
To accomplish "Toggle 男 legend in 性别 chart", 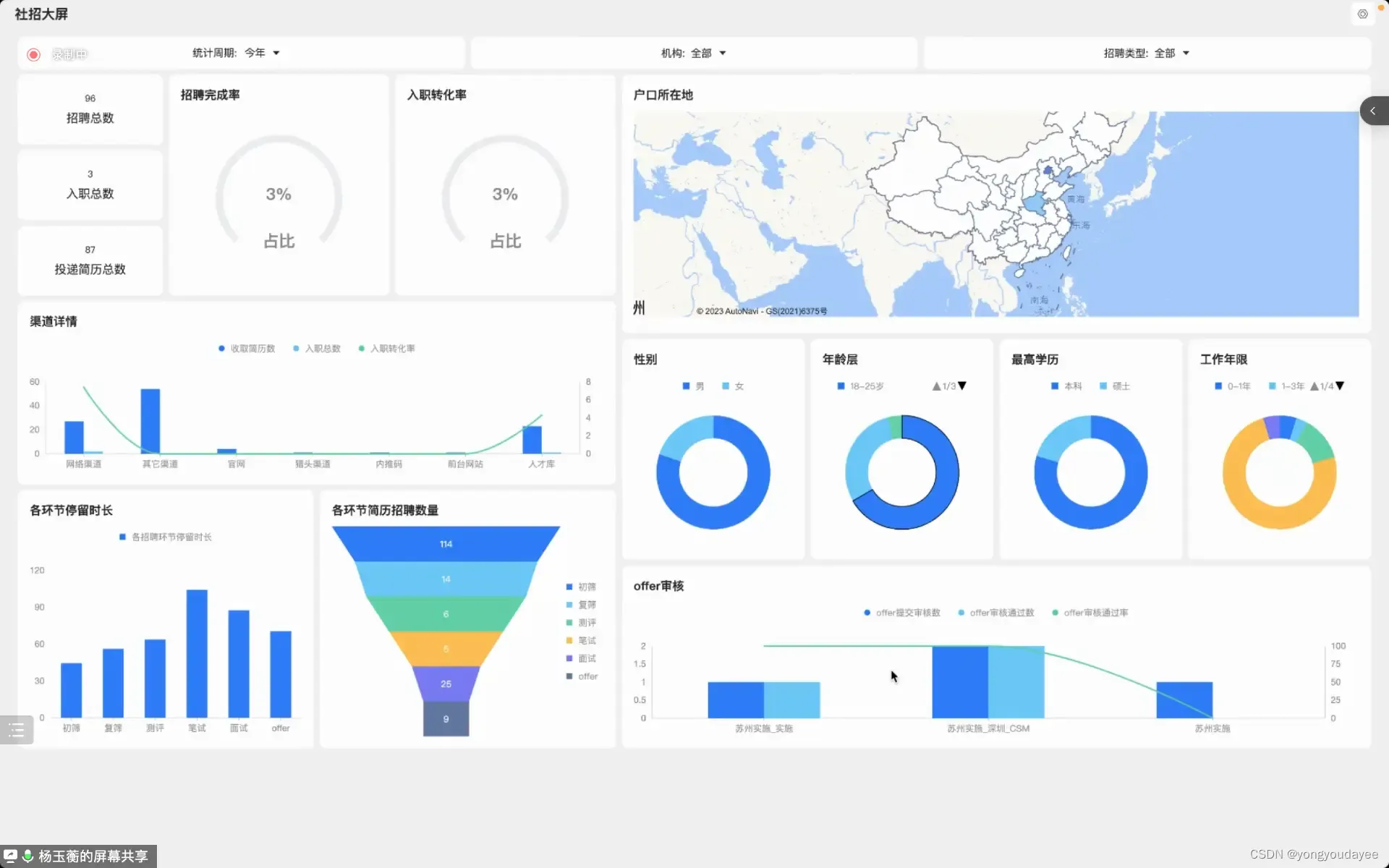I will click(693, 386).
